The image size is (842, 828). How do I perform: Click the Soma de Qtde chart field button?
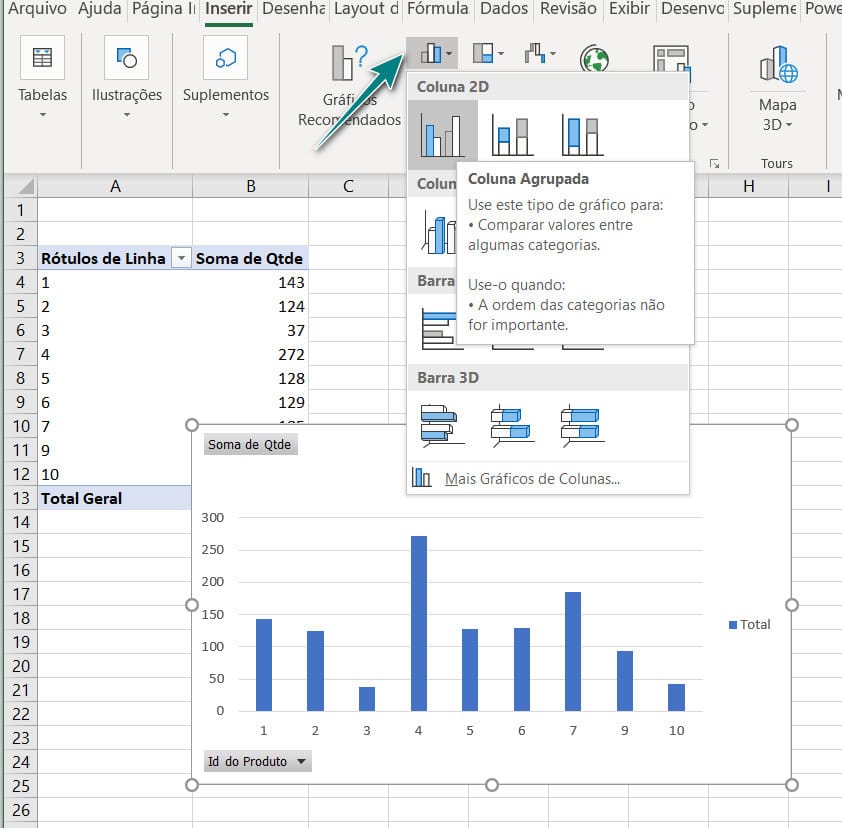(x=250, y=445)
